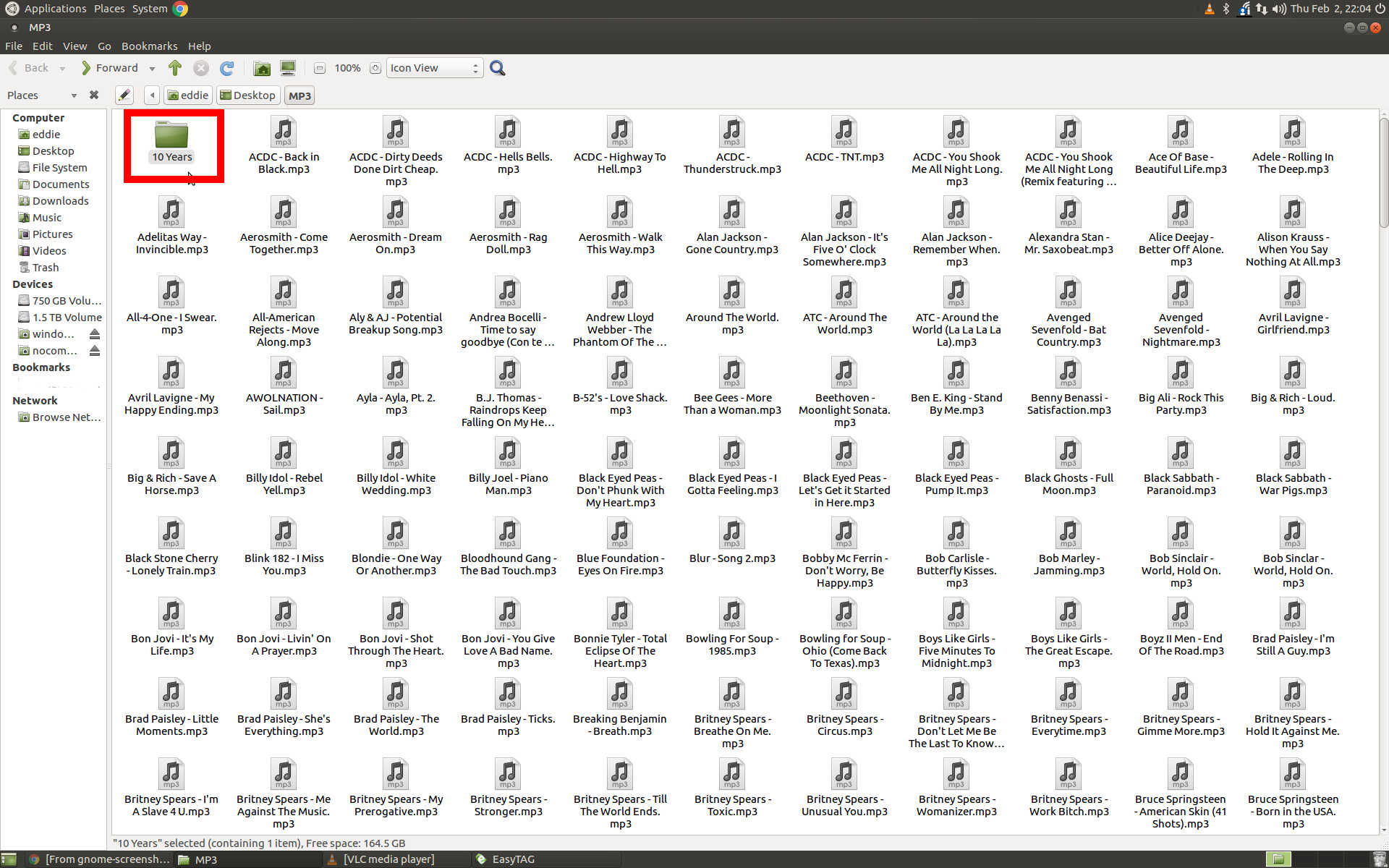Select Aerosmith - Dream On.mp3 file

point(396,226)
